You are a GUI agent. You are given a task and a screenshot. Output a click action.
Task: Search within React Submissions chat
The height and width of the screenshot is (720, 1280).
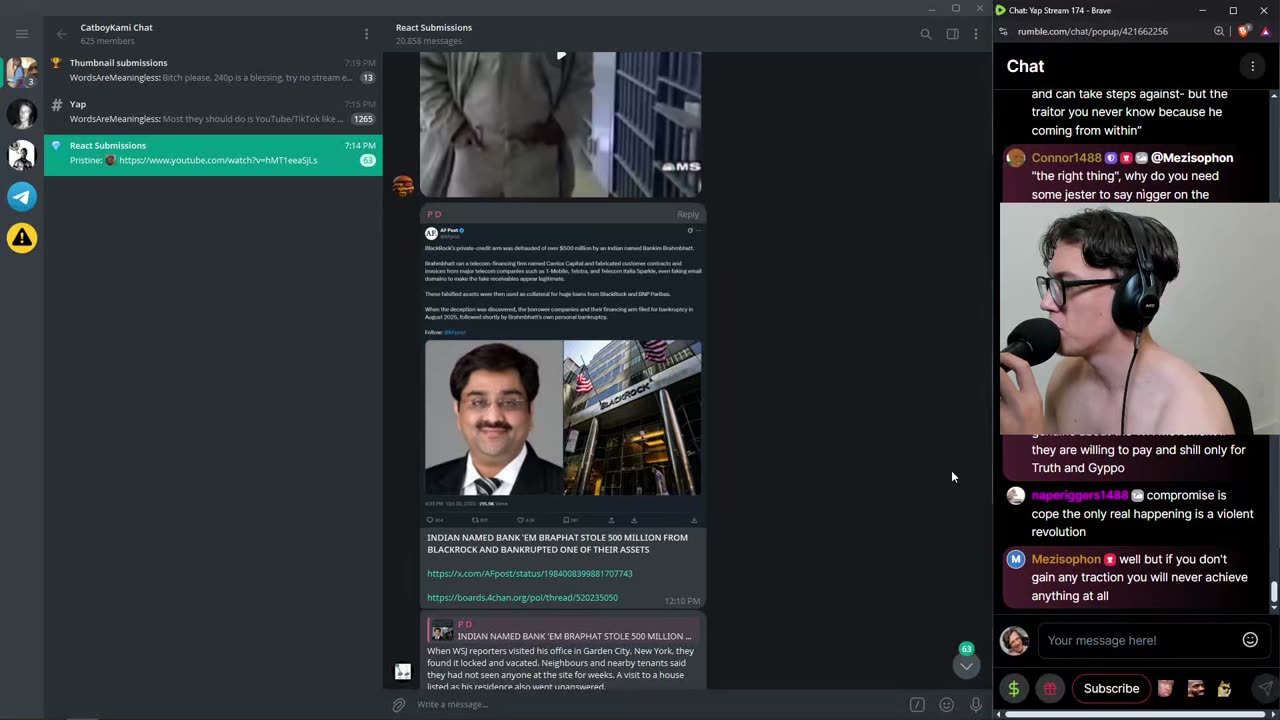(x=925, y=34)
